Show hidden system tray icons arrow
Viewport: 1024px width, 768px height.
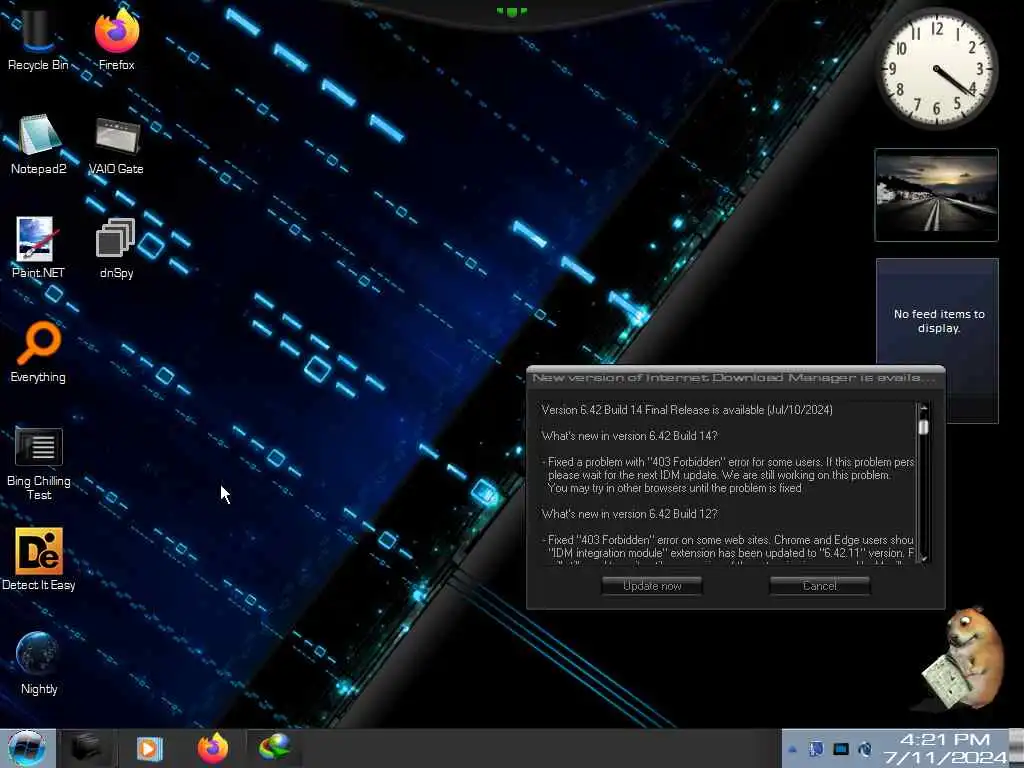[792, 750]
